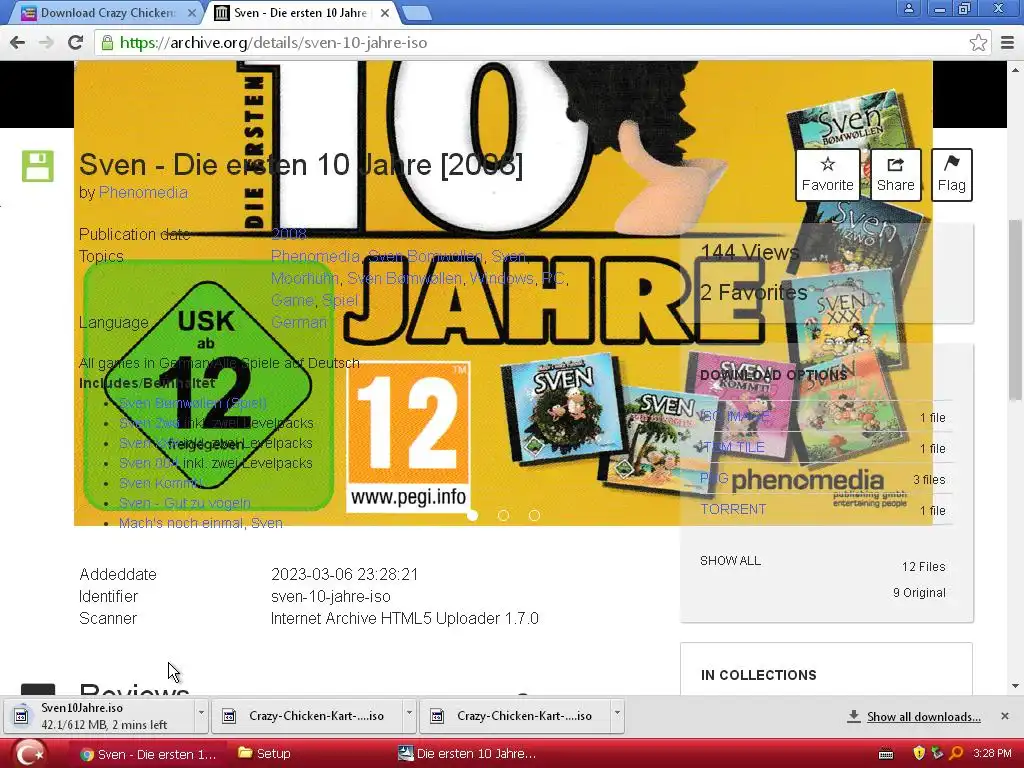Open a new browser tab
The height and width of the screenshot is (768, 1024).
(x=416, y=12)
